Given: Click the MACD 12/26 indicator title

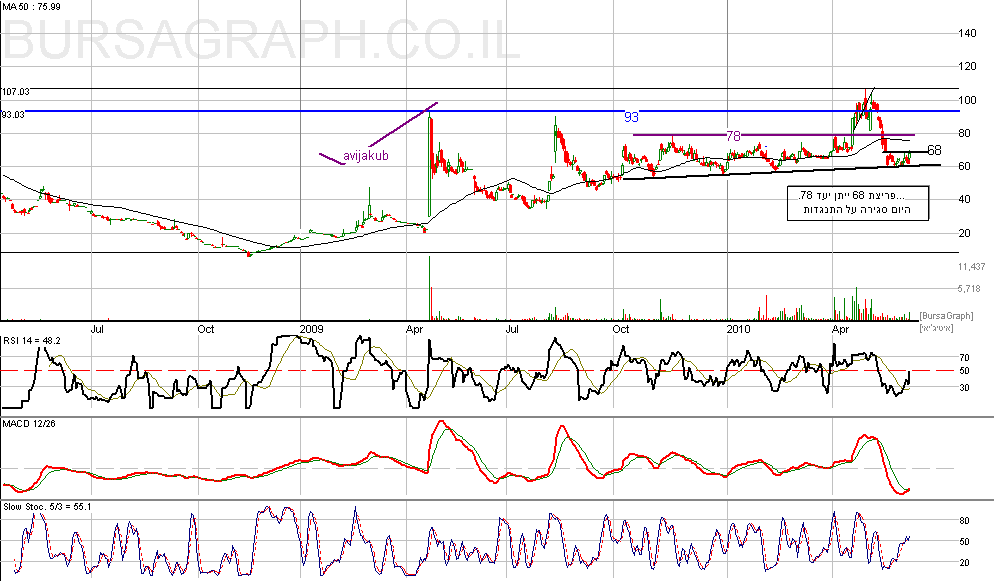Looking at the screenshot, I should 29,425.
